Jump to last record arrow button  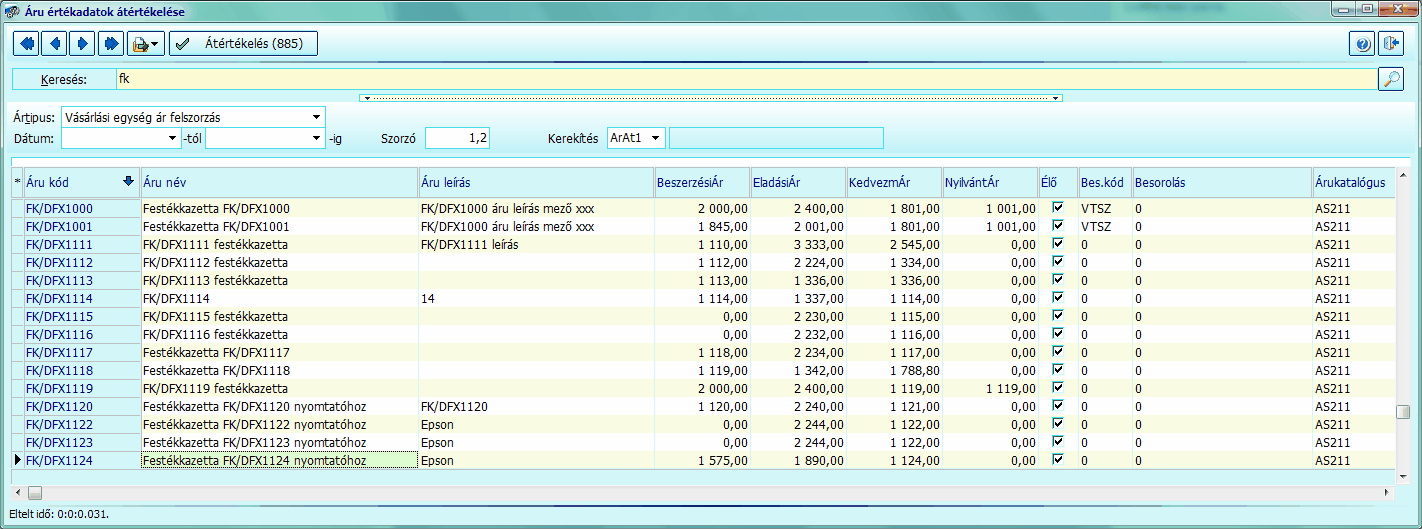coord(110,44)
